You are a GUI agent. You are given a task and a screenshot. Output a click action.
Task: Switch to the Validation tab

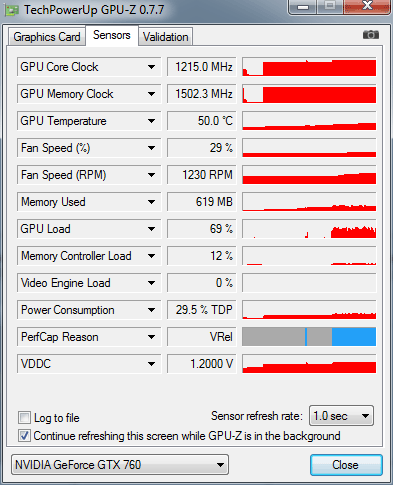click(x=165, y=37)
